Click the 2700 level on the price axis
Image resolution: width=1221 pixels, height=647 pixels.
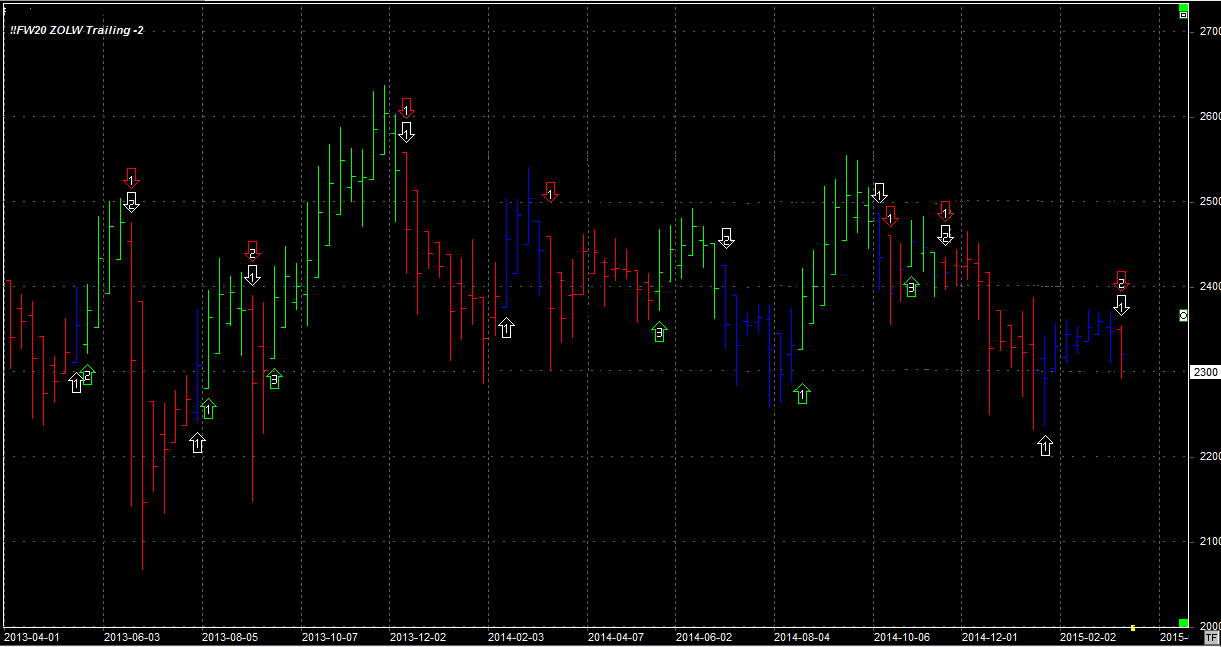click(1208, 32)
